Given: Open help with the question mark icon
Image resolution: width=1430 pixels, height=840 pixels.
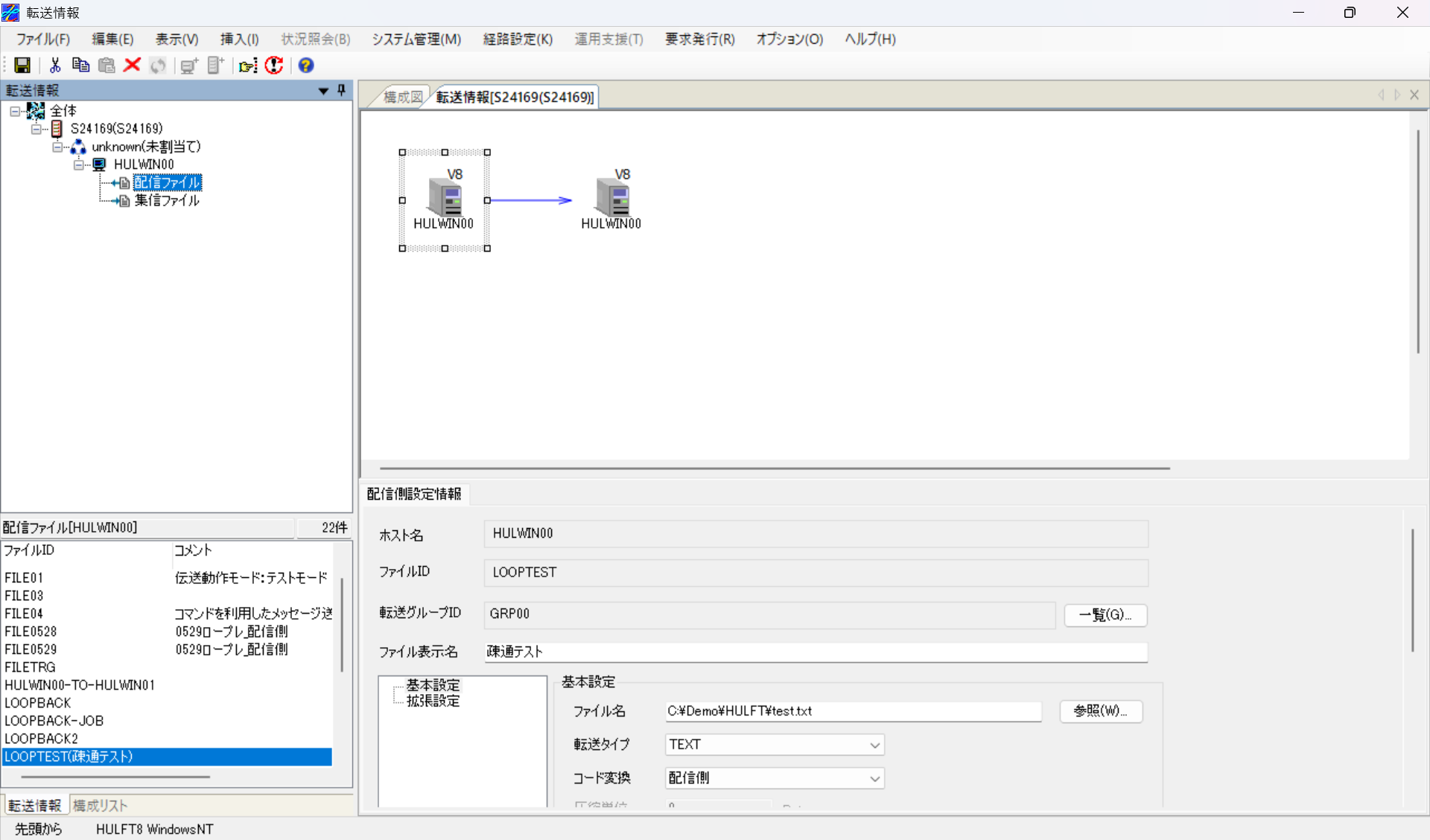Looking at the screenshot, I should 305,66.
